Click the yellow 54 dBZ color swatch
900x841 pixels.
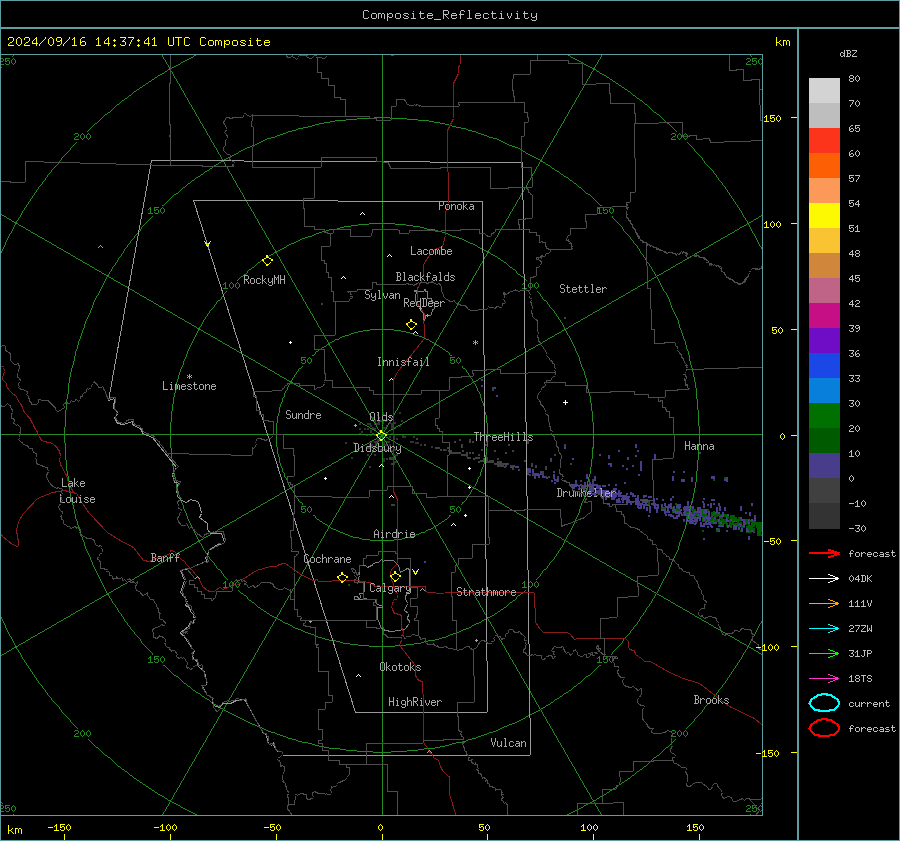tap(824, 215)
